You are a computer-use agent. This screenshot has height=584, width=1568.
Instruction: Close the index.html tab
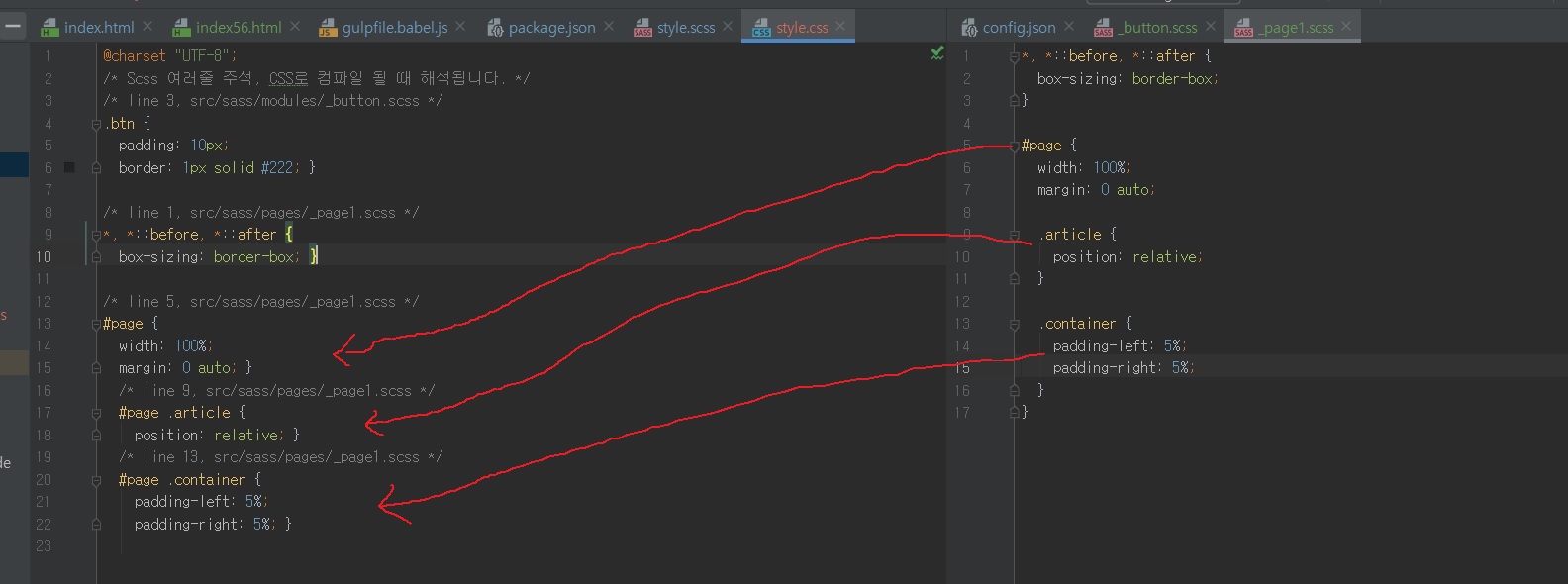(147, 27)
